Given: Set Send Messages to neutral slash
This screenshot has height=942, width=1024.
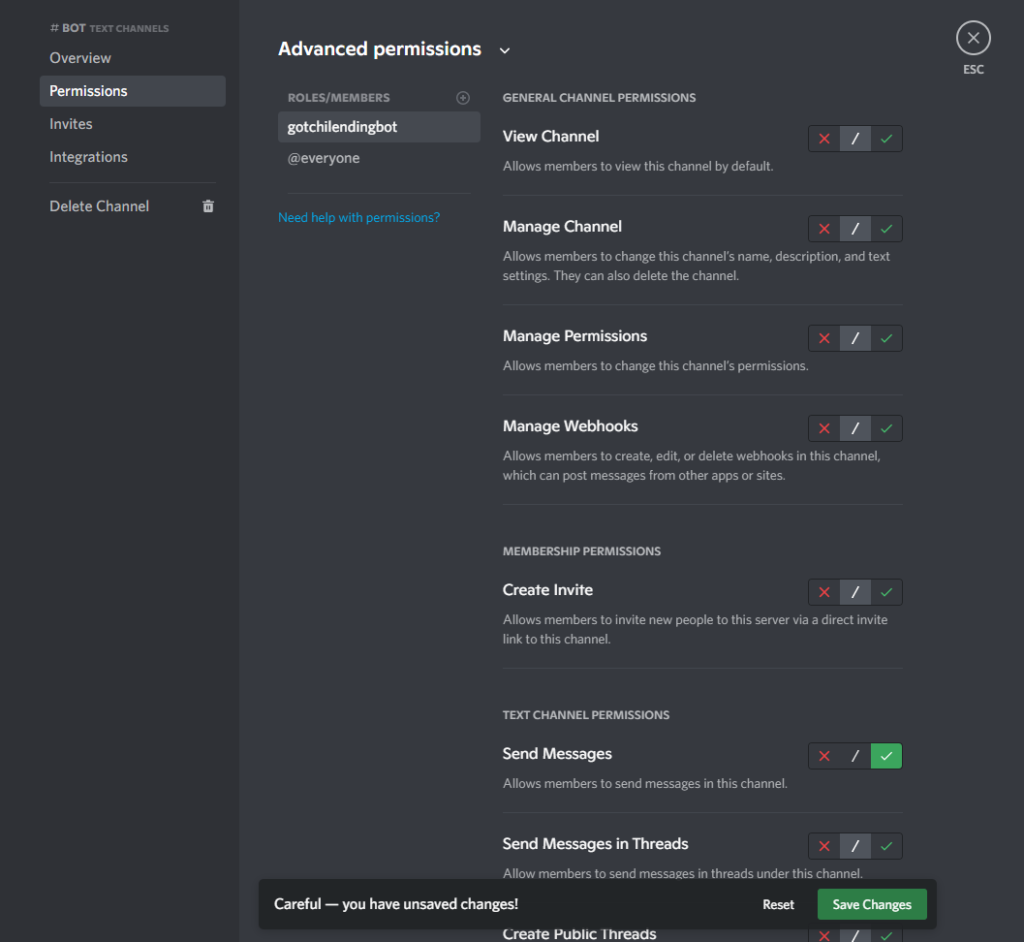Looking at the screenshot, I should pos(855,757).
